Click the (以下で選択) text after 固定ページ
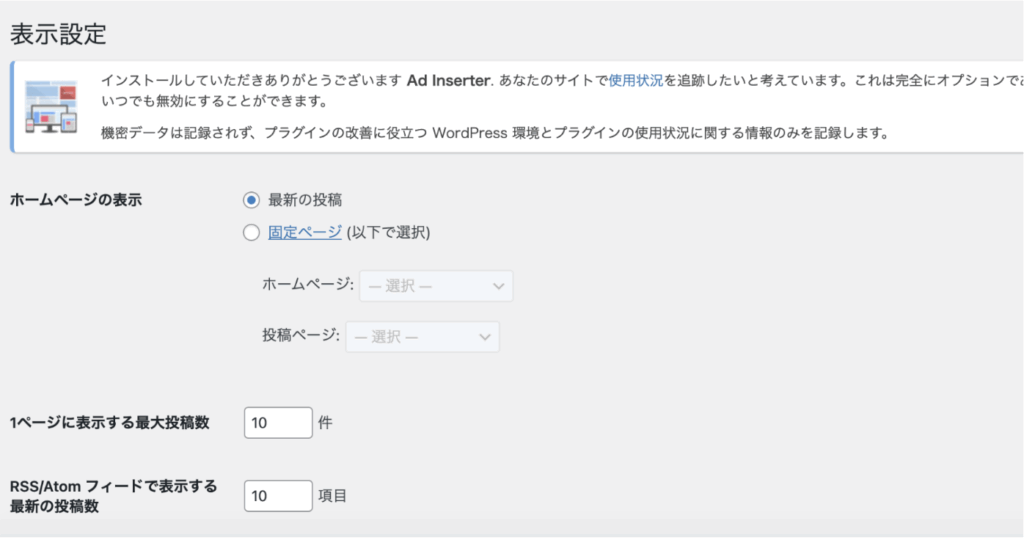 point(388,233)
